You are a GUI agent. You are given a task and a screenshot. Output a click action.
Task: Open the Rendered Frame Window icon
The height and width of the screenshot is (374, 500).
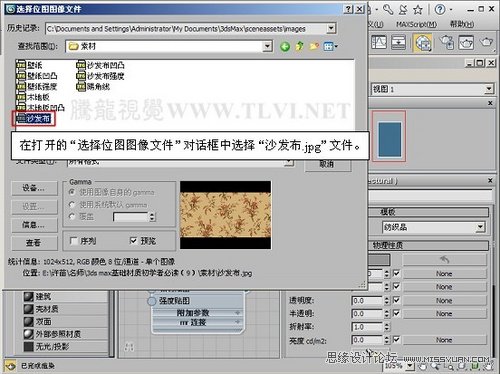pos(466,43)
